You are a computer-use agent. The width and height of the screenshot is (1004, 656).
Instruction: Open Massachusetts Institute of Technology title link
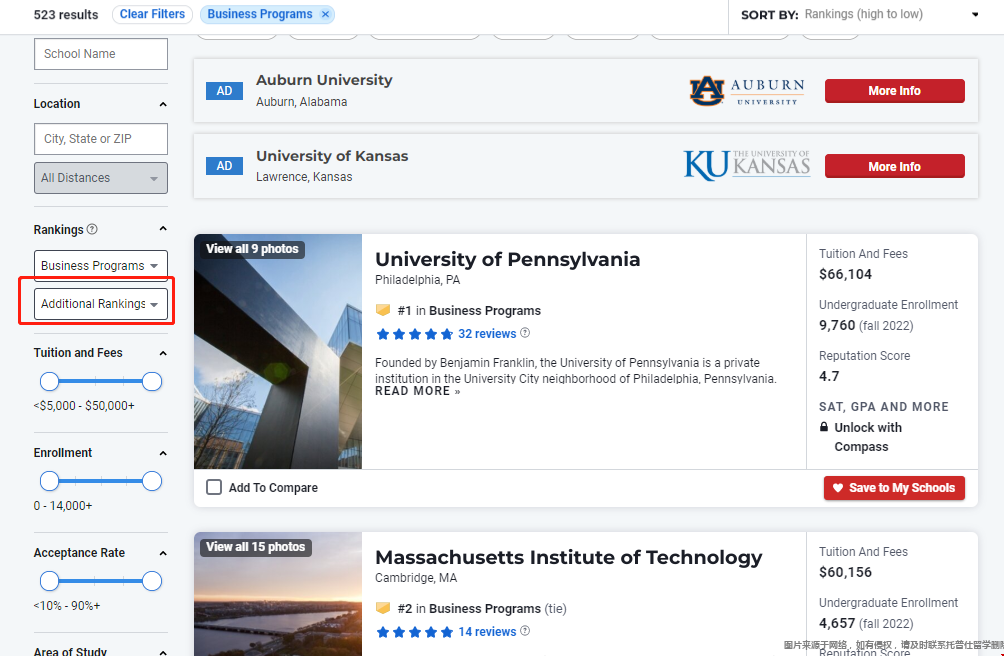569,557
